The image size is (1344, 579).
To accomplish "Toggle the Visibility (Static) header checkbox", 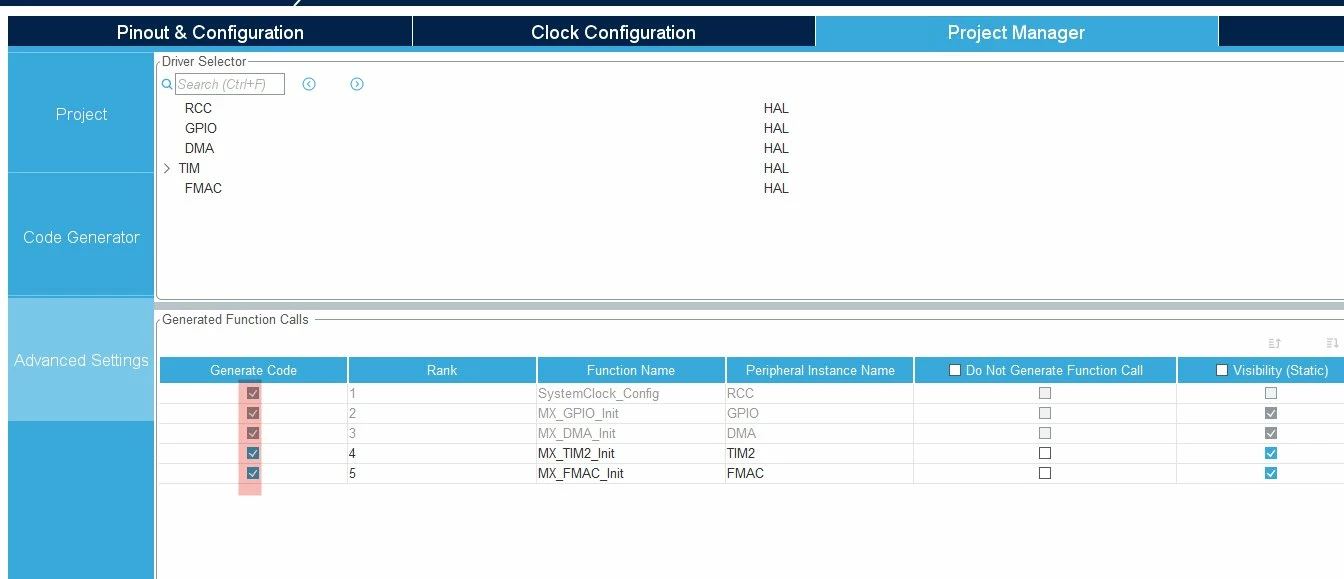I will pos(1222,370).
